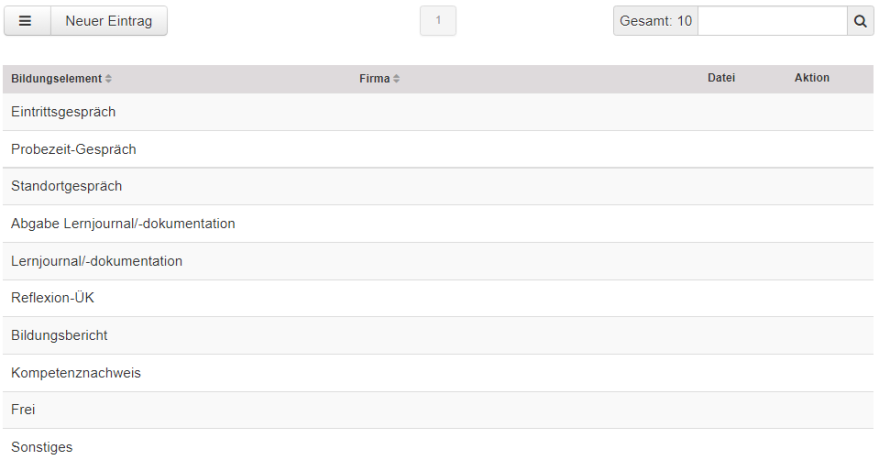Select the Kompetenznachweis row
This screenshot has height=460, width=890.
tap(76, 373)
